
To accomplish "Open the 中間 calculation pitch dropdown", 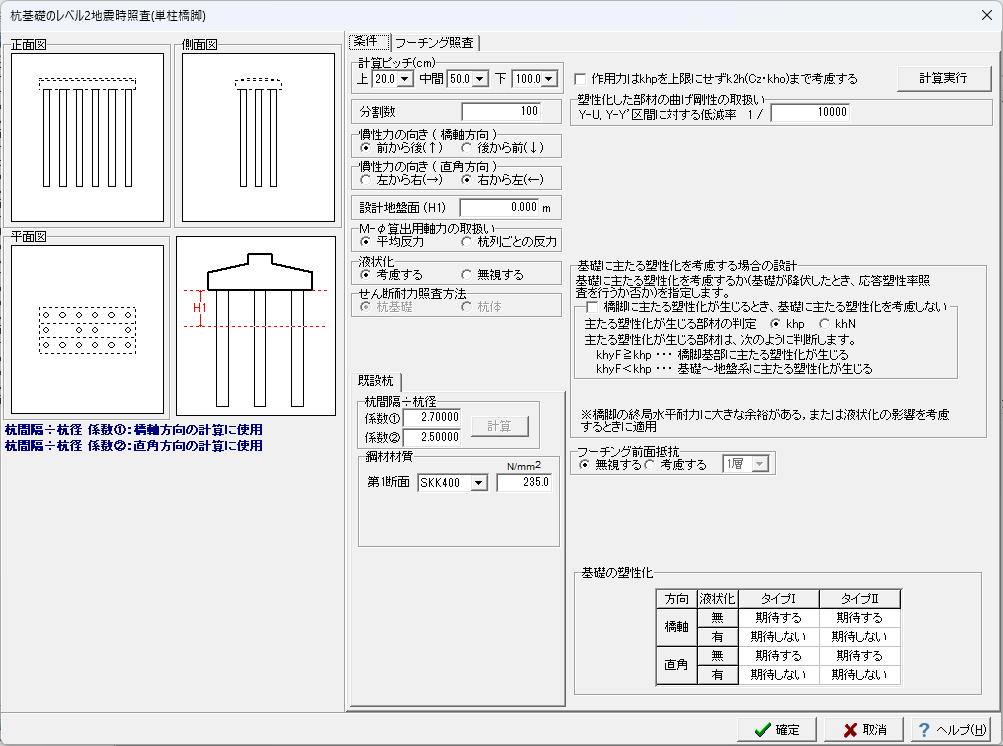I will [480, 79].
